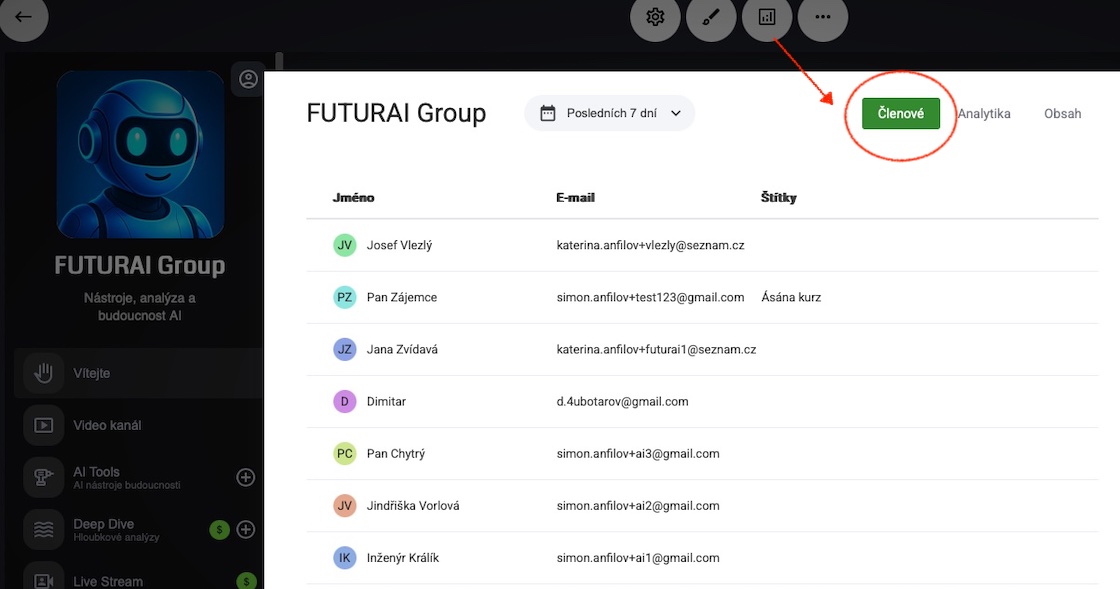Image resolution: width=1120 pixels, height=589 pixels.
Task: Click the JV avatar of Jindřiška Vorlová
Action: pyautogui.click(x=345, y=505)
